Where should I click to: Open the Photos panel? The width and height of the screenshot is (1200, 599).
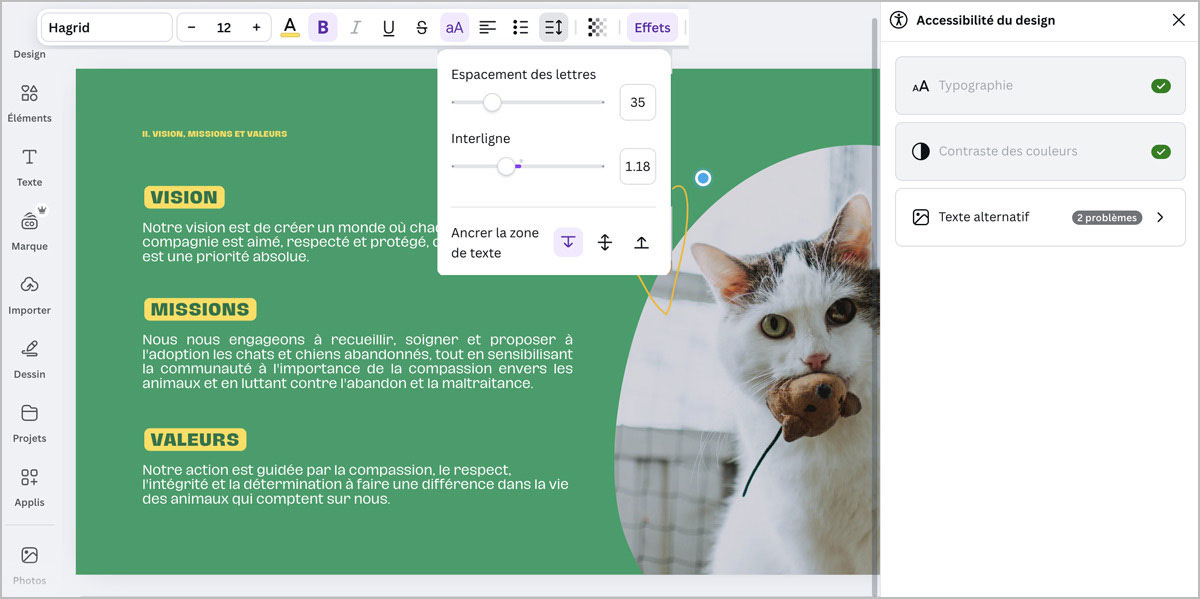(29, 565)
